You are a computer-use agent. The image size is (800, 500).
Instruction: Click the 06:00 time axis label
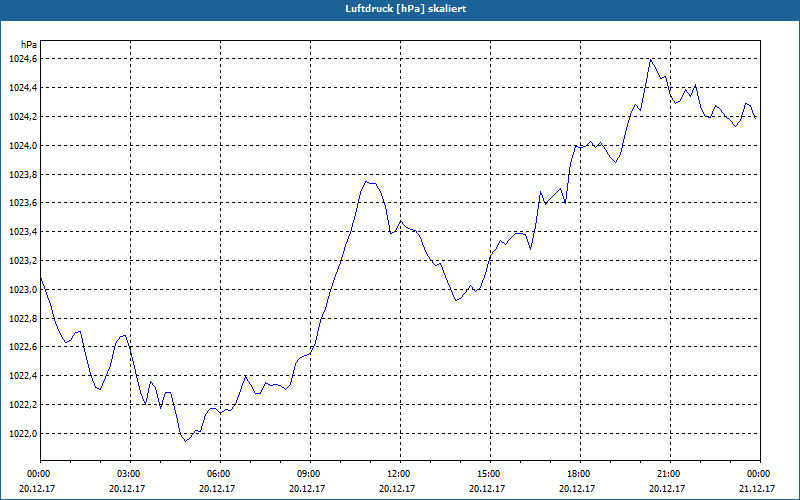tap(220, 474)
